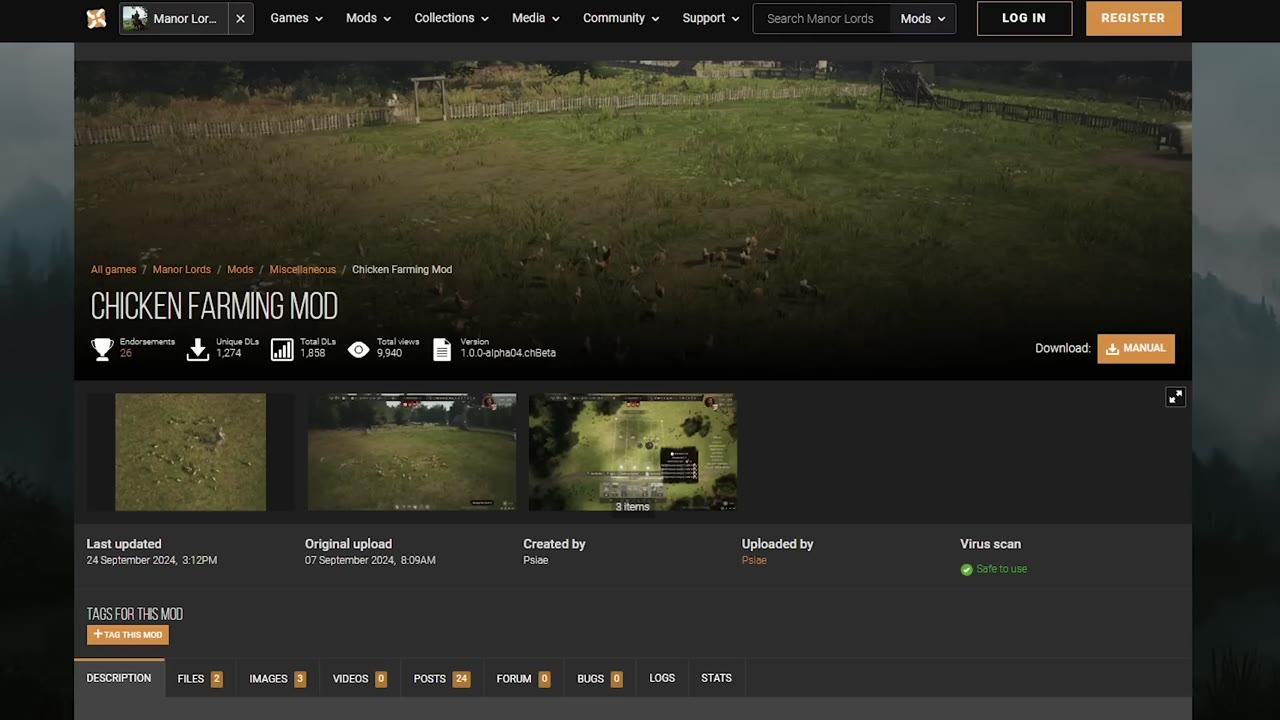Switch to the STATS tab
The image size is (1280, 720).
click(x=716, y=678)
